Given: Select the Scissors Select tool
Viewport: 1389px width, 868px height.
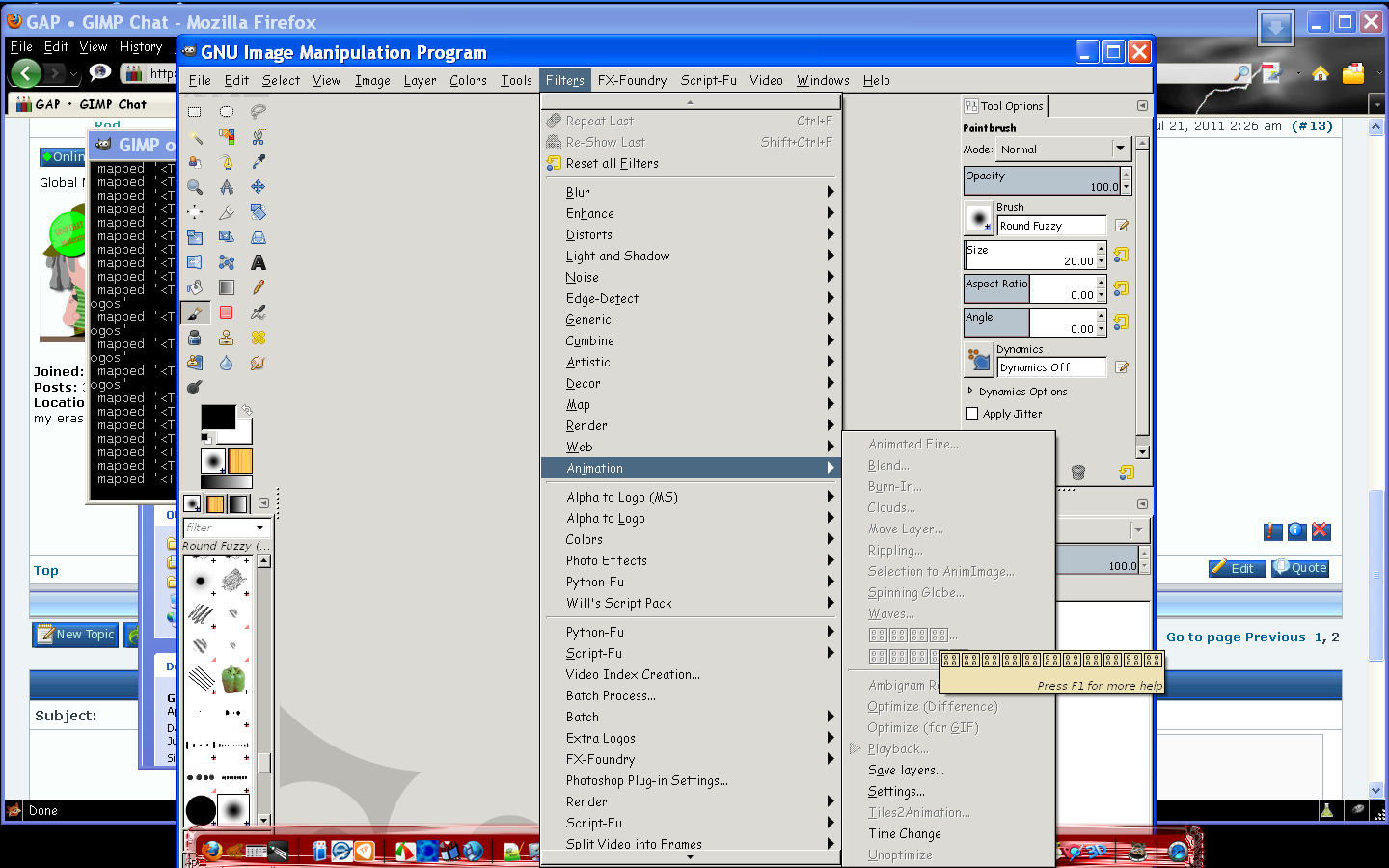Looking at the screenshot, I should (x=259, y=137).
